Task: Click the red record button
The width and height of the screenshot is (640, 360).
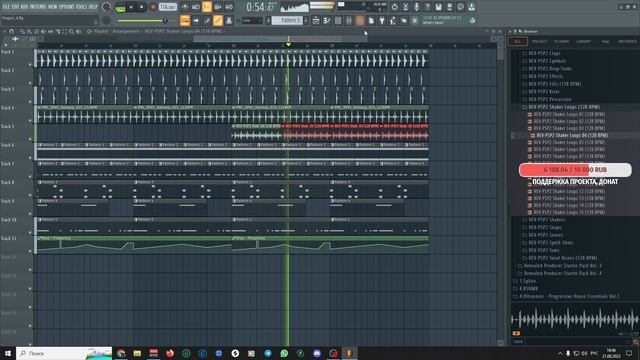Action: tap(153, 7)
